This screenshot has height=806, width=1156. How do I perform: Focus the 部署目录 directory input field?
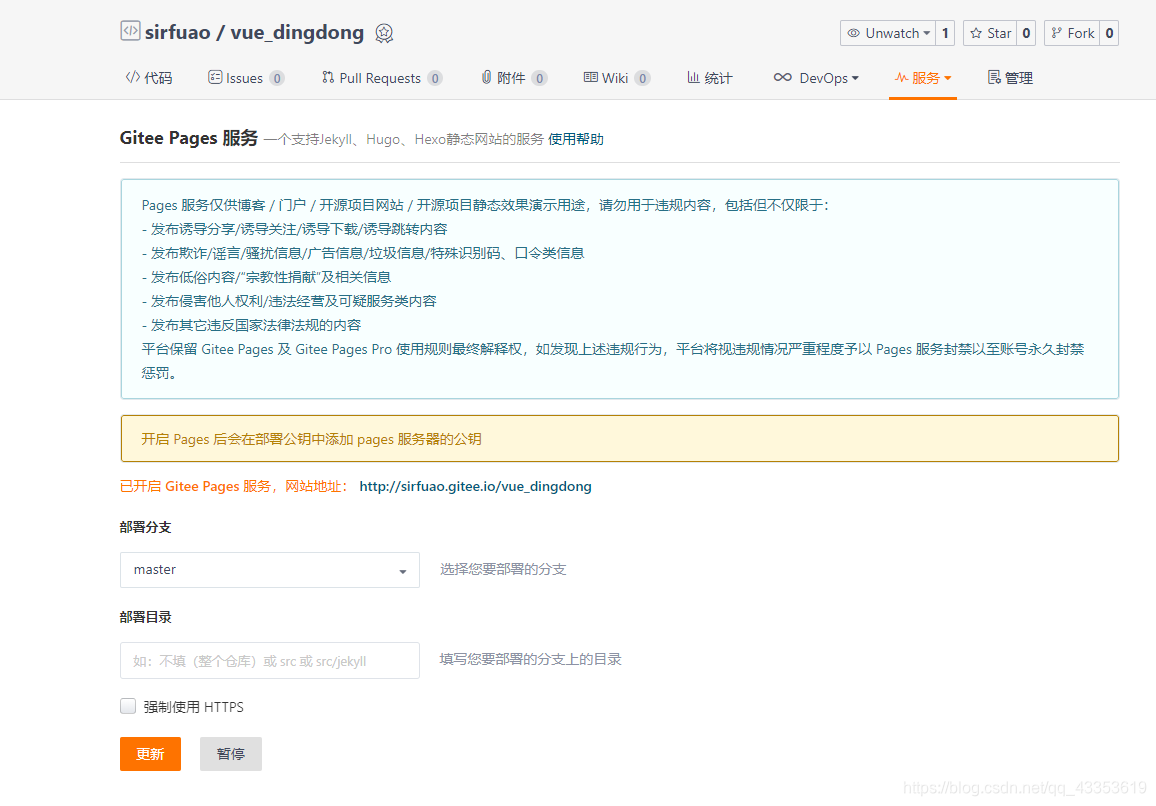point(270,661)
